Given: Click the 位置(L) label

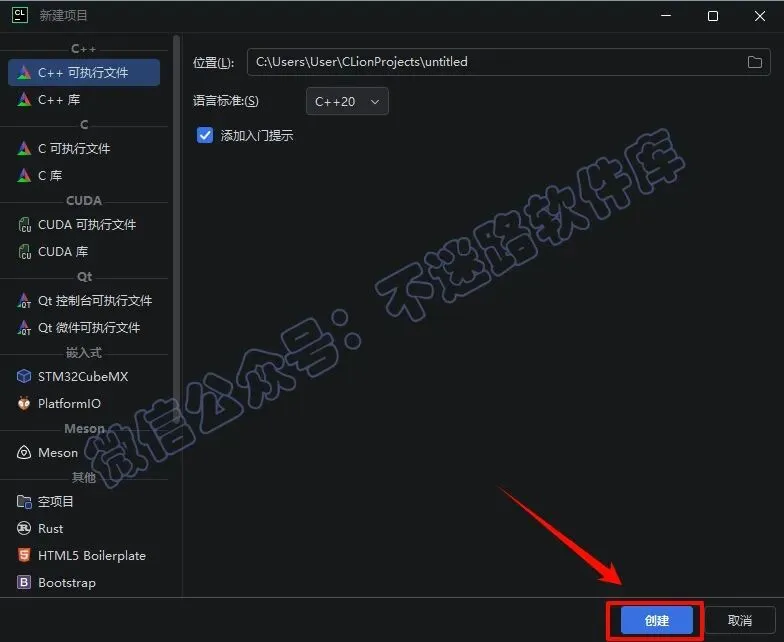Looking at the screenshot, I should [x=214, y=62].
